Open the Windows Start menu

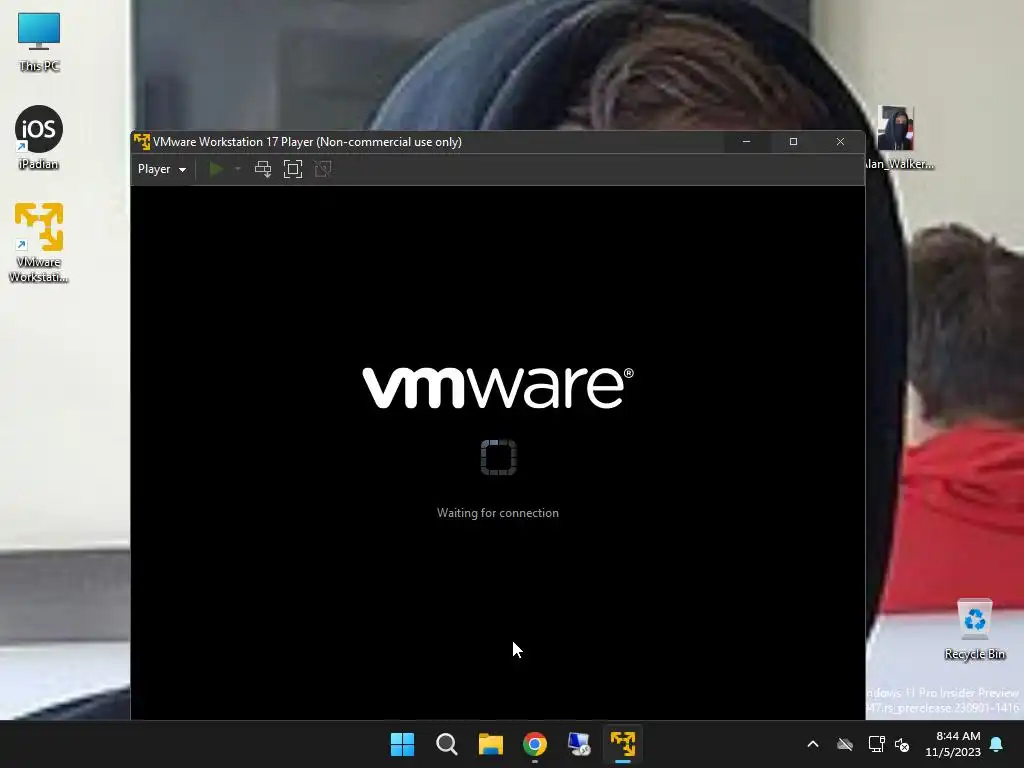click(402, 744)
